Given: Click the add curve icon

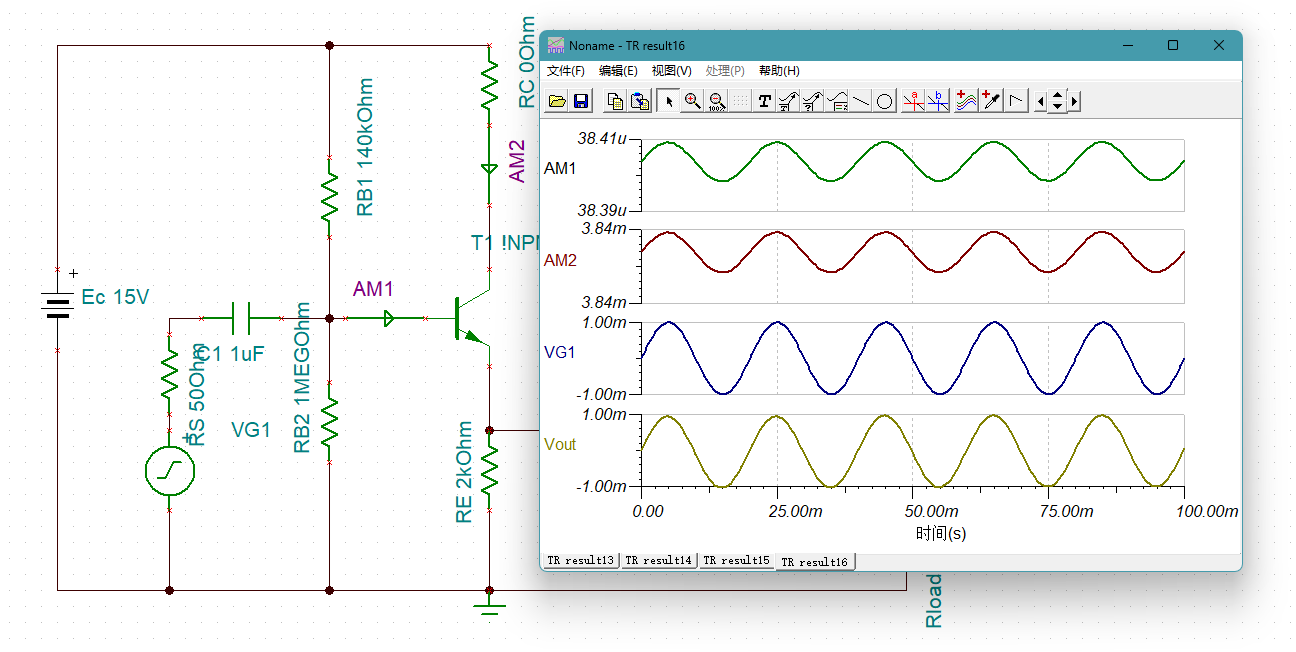Looking at the screenshot, I should click(x=966, y=101).
